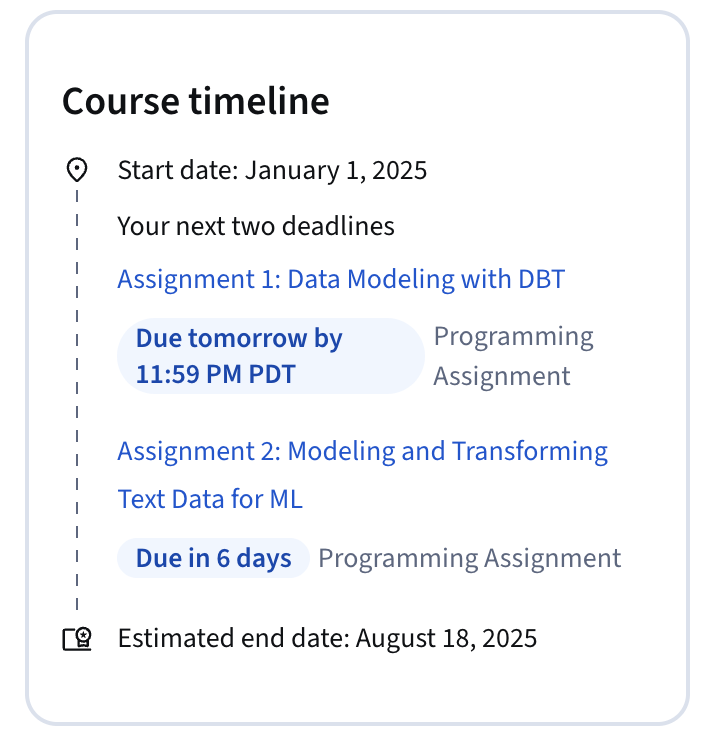
Task: Click the start date location pin icon
Action: (76, 170)
